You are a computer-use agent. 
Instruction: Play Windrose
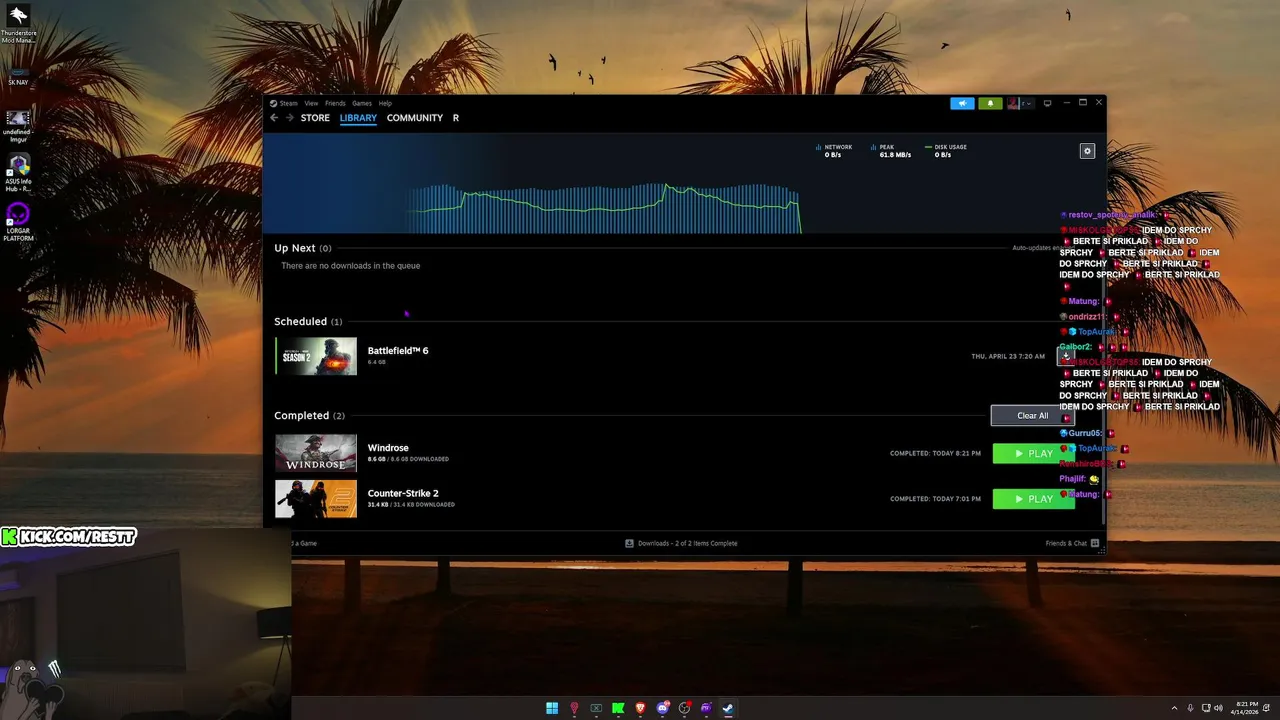point(1034,454)
